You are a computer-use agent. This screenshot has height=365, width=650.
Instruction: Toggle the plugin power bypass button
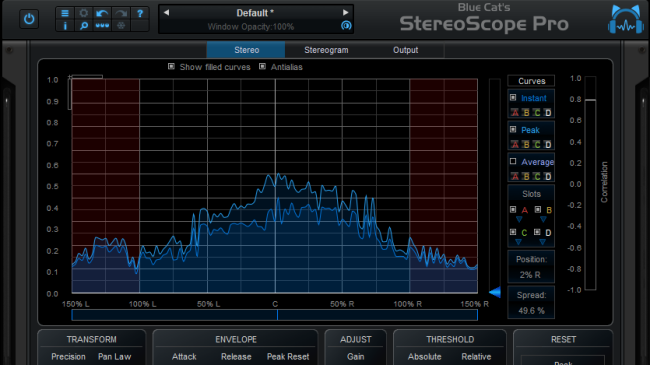click(x=29, y=19)
